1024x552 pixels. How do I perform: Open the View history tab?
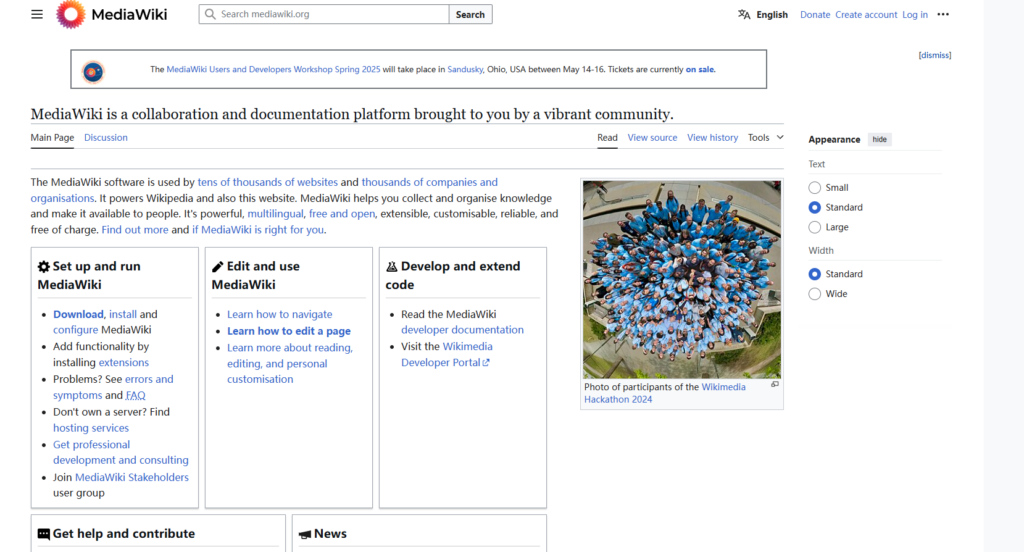[712, 138]
